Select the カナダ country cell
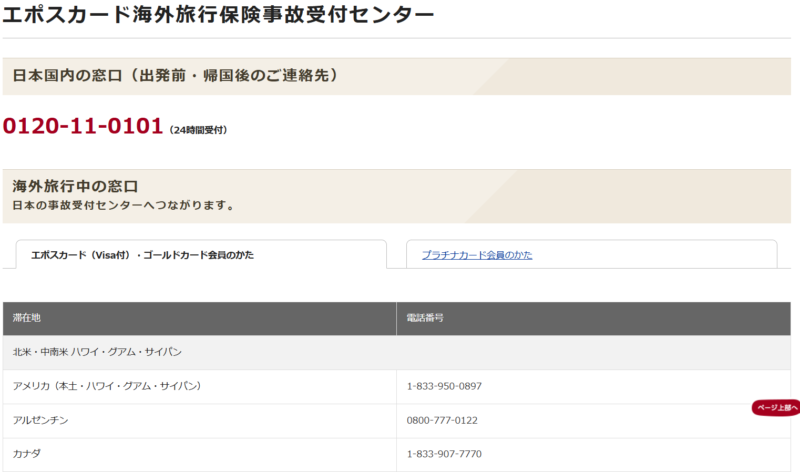 (27, 454)
